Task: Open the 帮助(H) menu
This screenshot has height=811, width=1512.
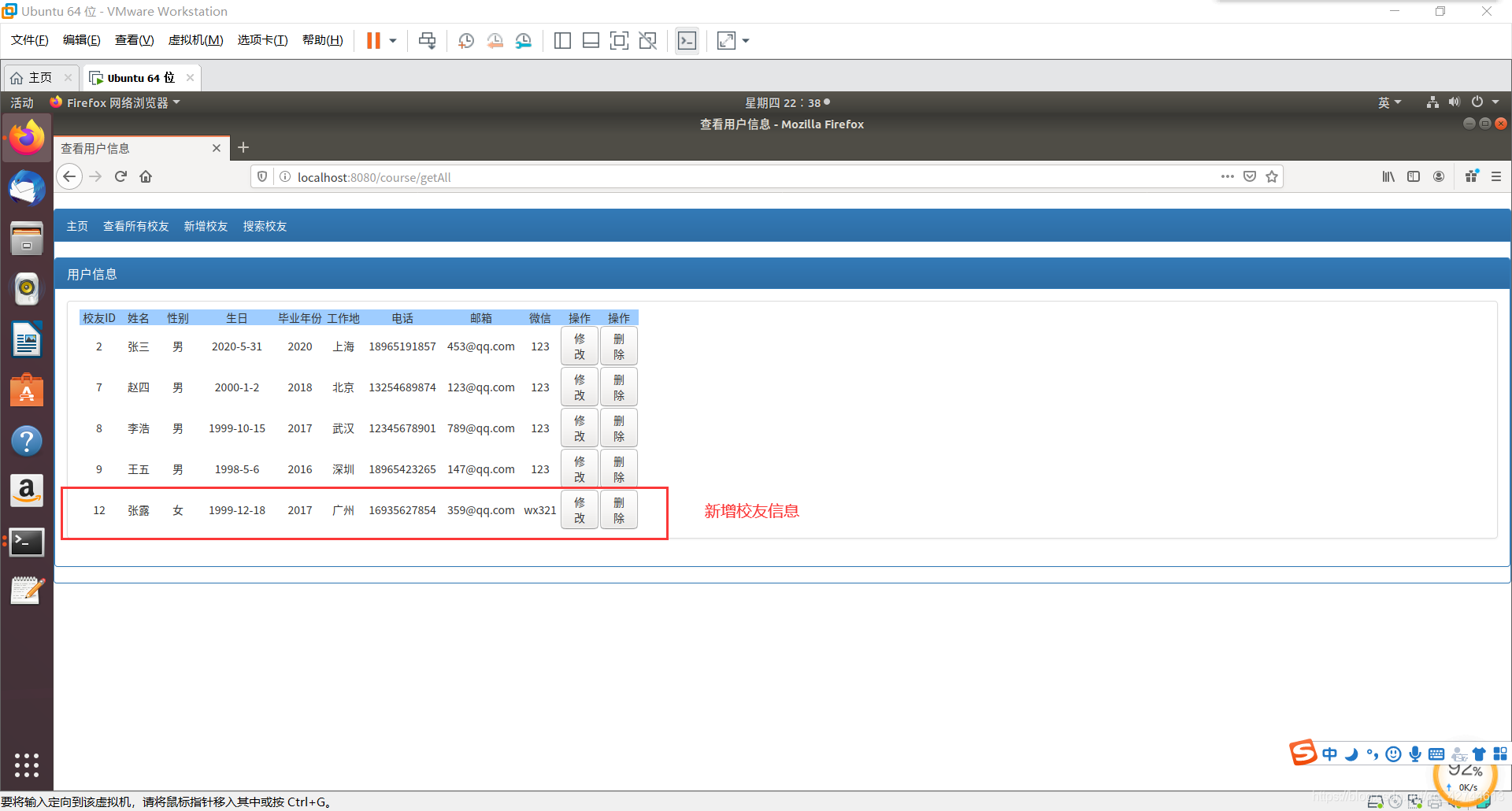Action: tap(323, 40)
